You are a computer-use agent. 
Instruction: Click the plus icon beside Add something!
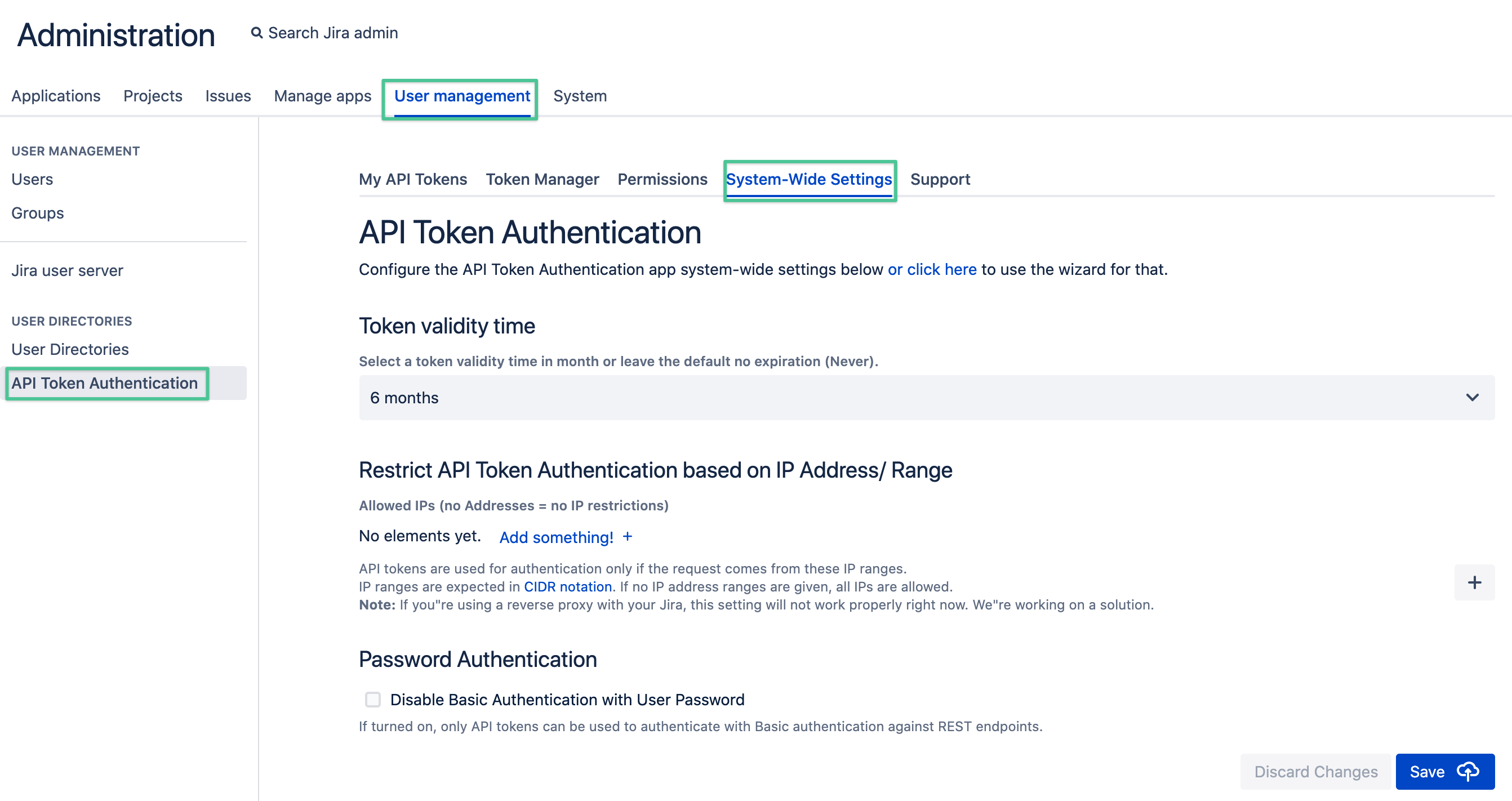[628, 536]
